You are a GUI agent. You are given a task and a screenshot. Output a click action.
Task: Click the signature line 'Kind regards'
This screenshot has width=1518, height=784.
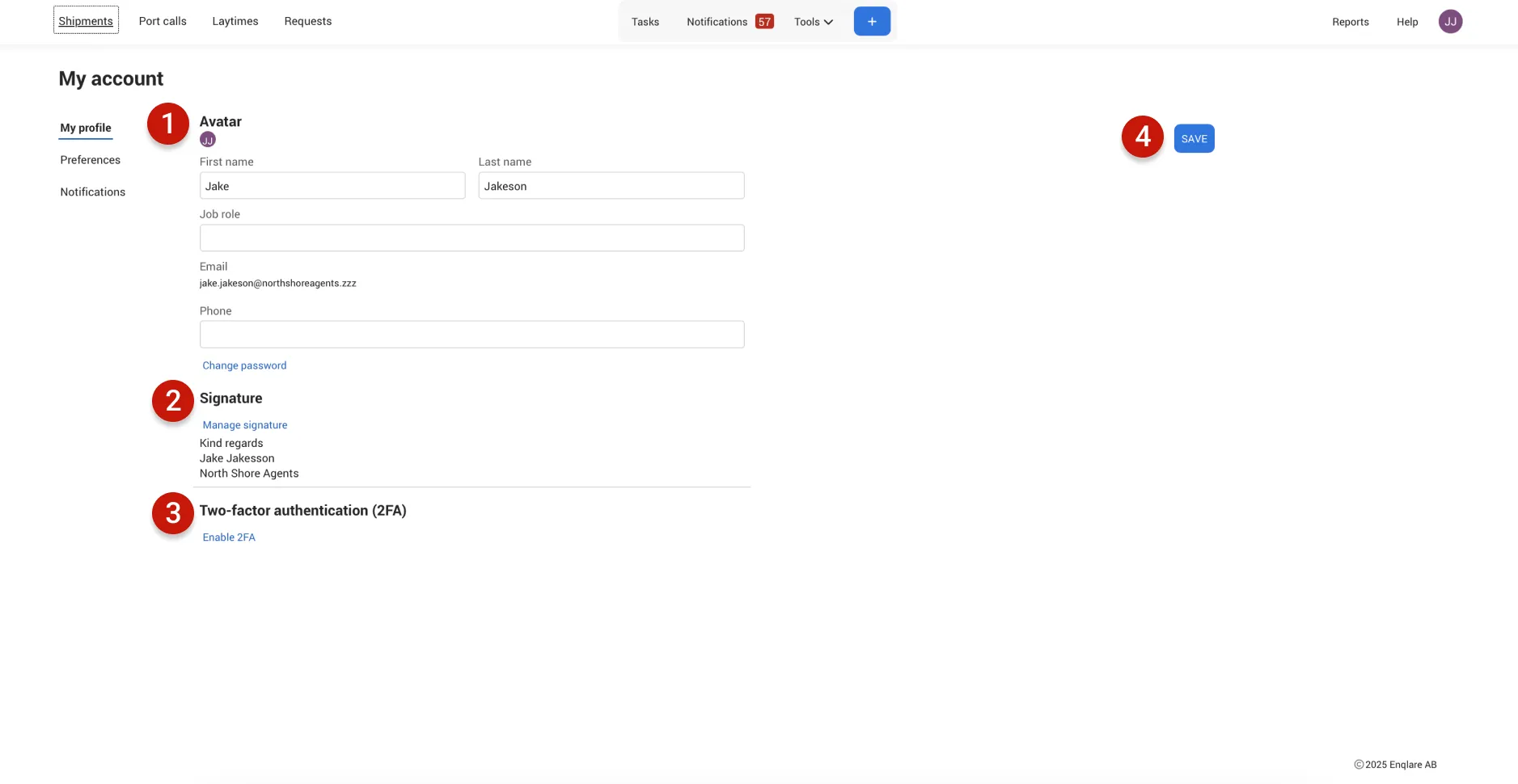[231, 443]
